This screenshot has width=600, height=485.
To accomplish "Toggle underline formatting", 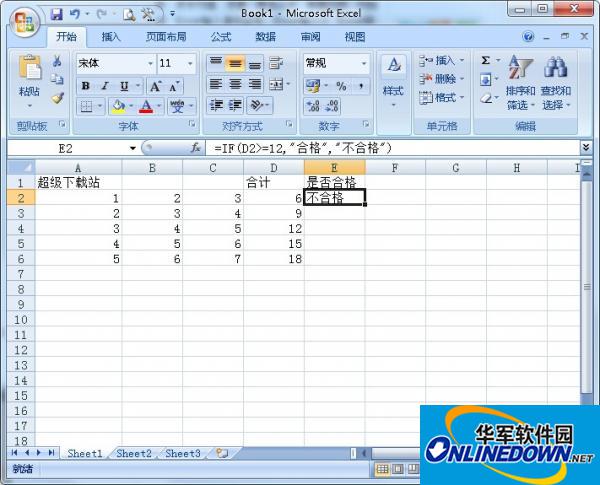I will tap(124, 87).
